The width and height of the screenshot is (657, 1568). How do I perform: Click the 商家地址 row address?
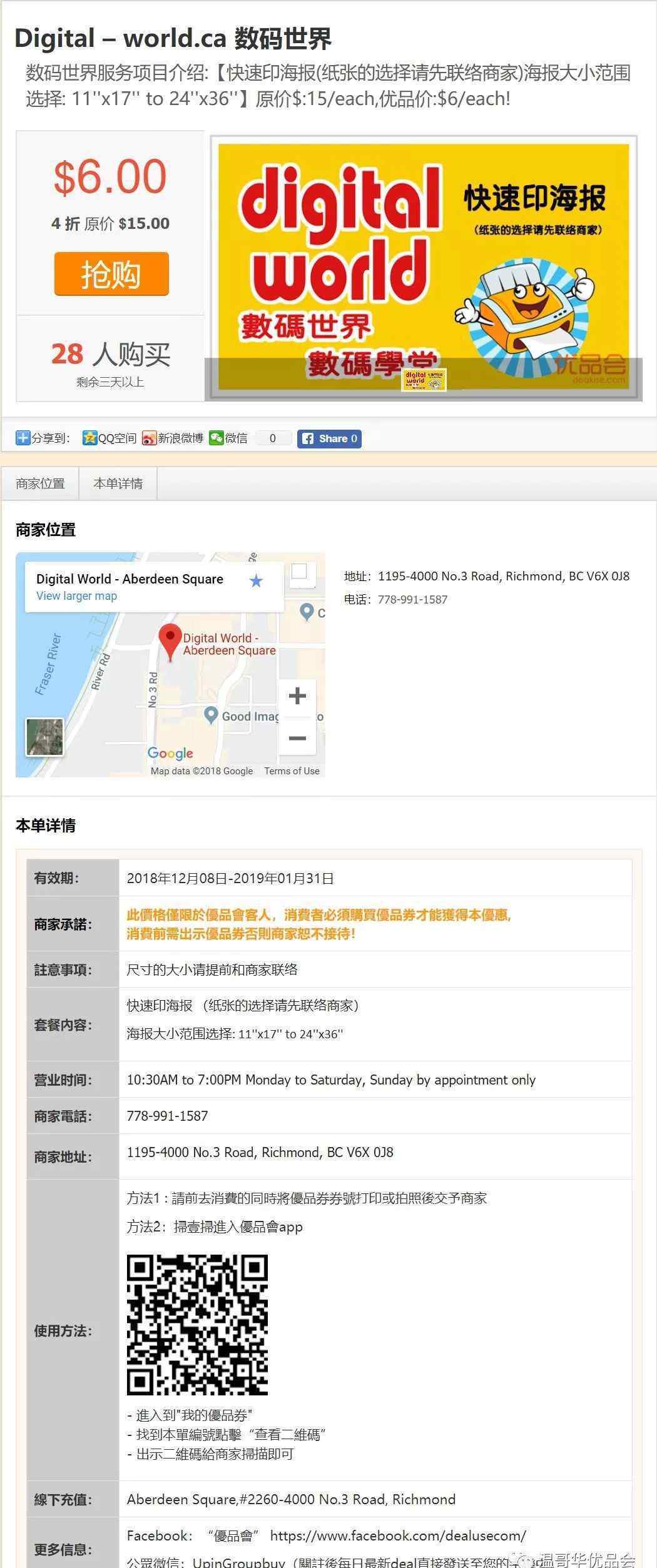(260, 1153)
